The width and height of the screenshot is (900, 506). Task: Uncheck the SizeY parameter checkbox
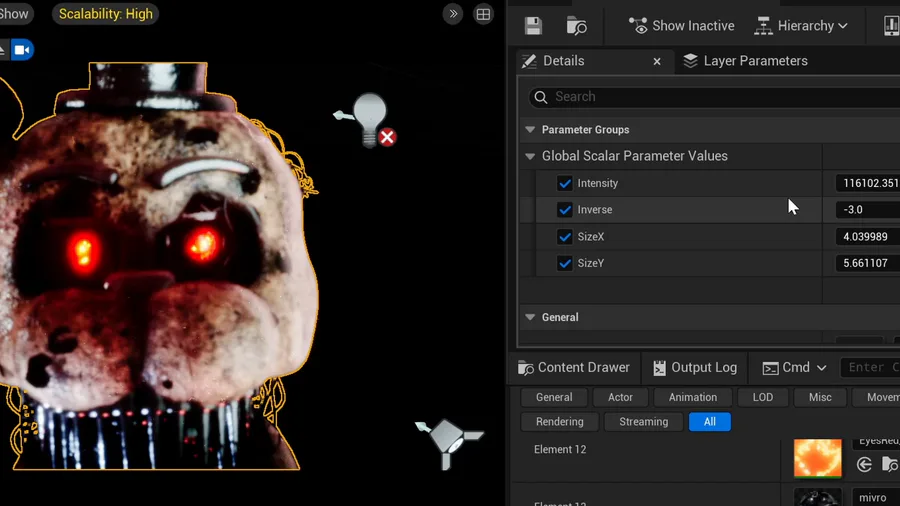(x=565, y=263)
